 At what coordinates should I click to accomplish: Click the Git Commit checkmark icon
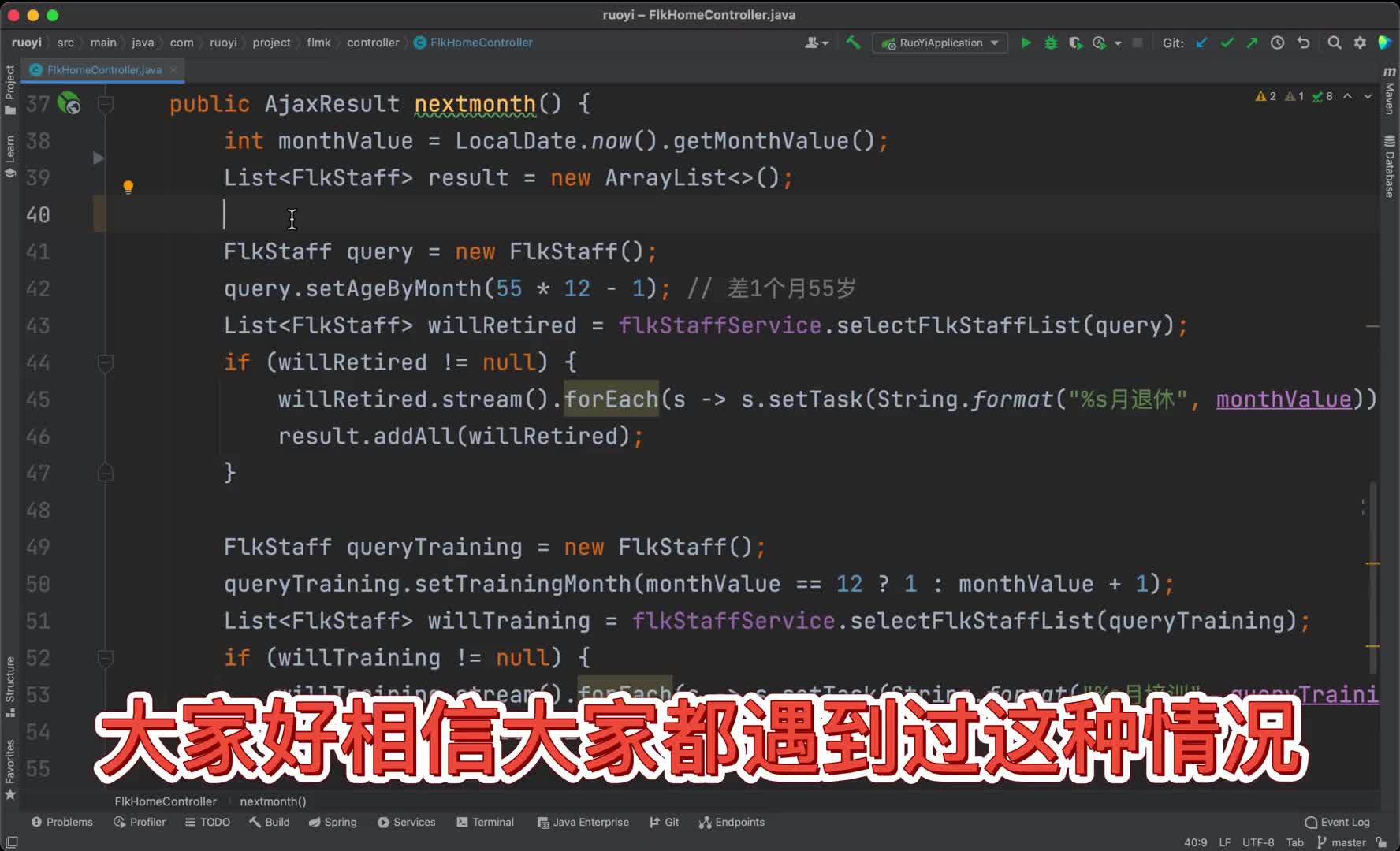tap(1227, 43)
